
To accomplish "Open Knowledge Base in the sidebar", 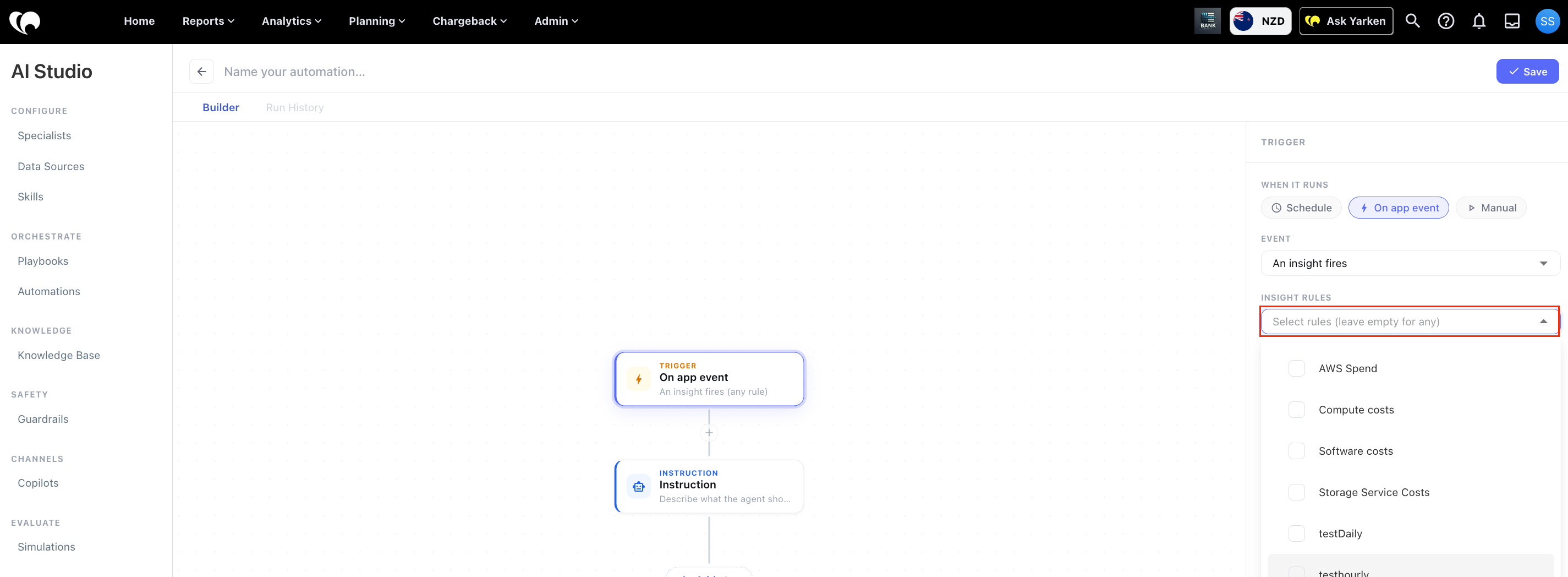I will 59,356.
